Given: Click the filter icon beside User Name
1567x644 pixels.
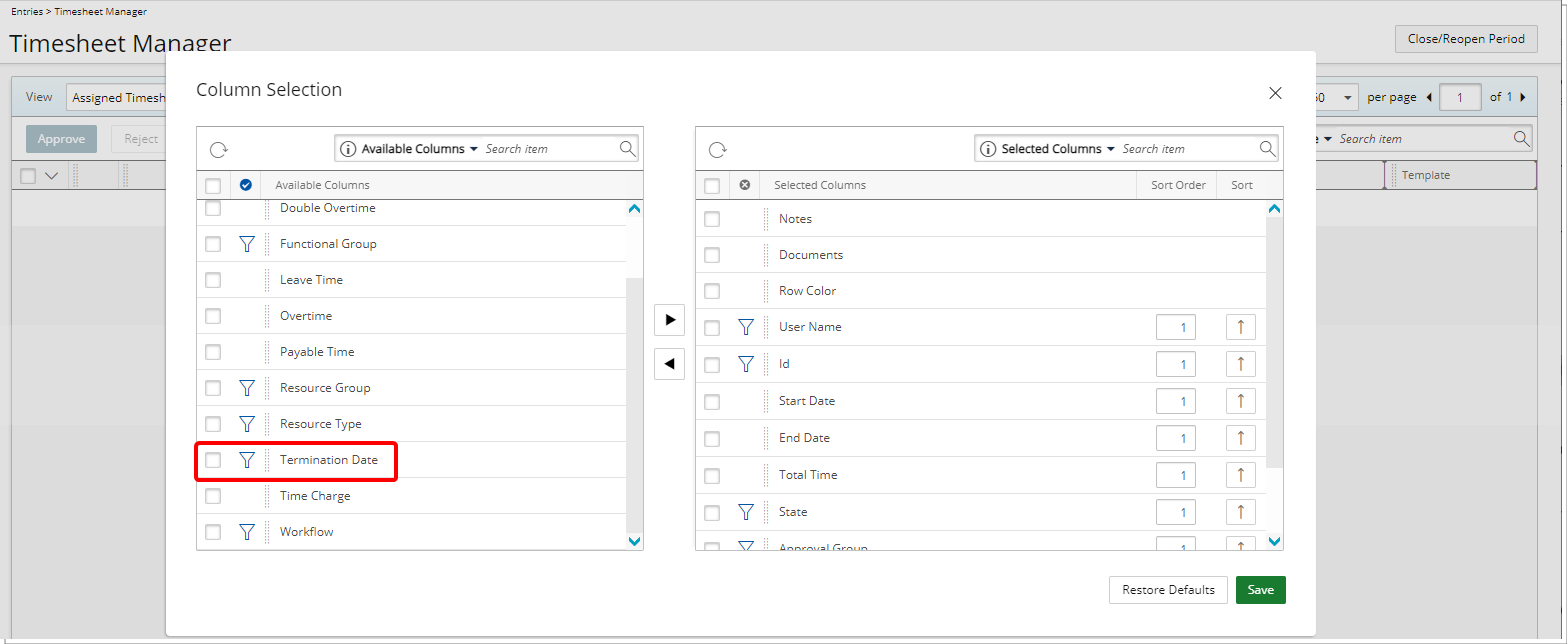Looking at the screenshot, I should click(x=745, y=327).
